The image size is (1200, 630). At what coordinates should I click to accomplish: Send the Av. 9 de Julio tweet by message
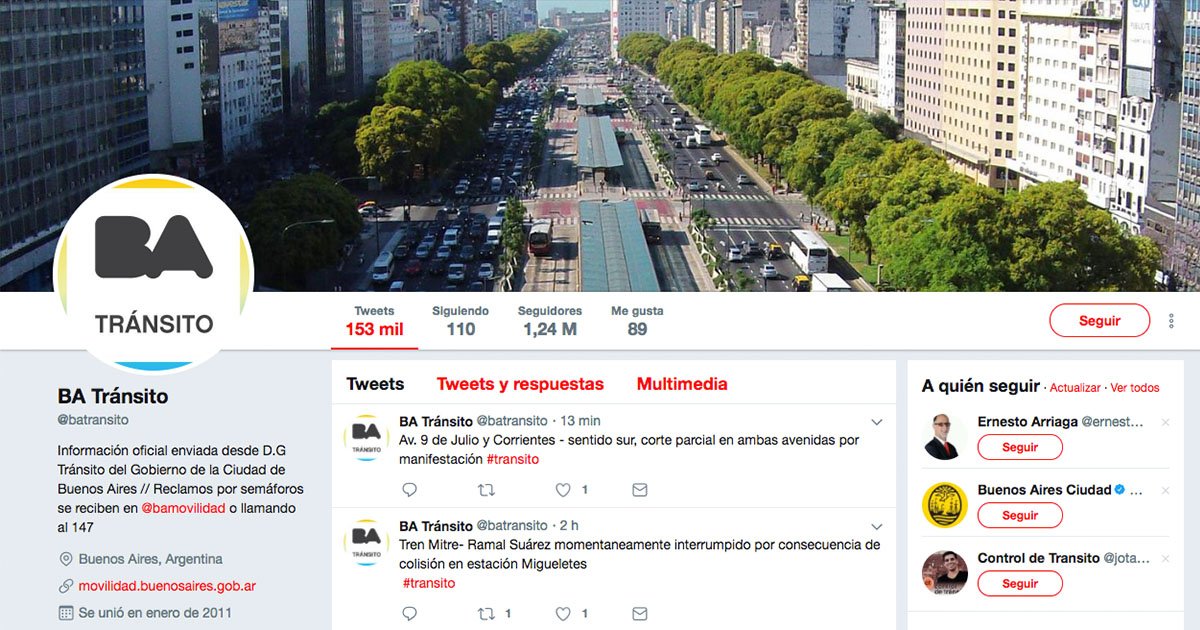pyautogui.click(x=640, y=490)
